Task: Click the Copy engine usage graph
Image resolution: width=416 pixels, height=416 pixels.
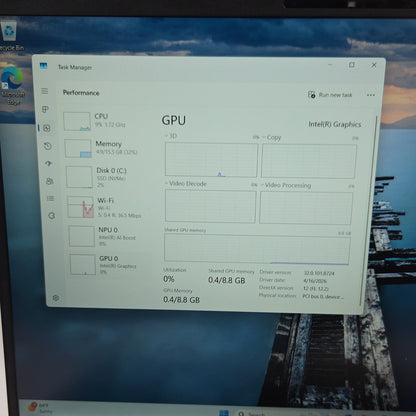Action: [309, 161]
